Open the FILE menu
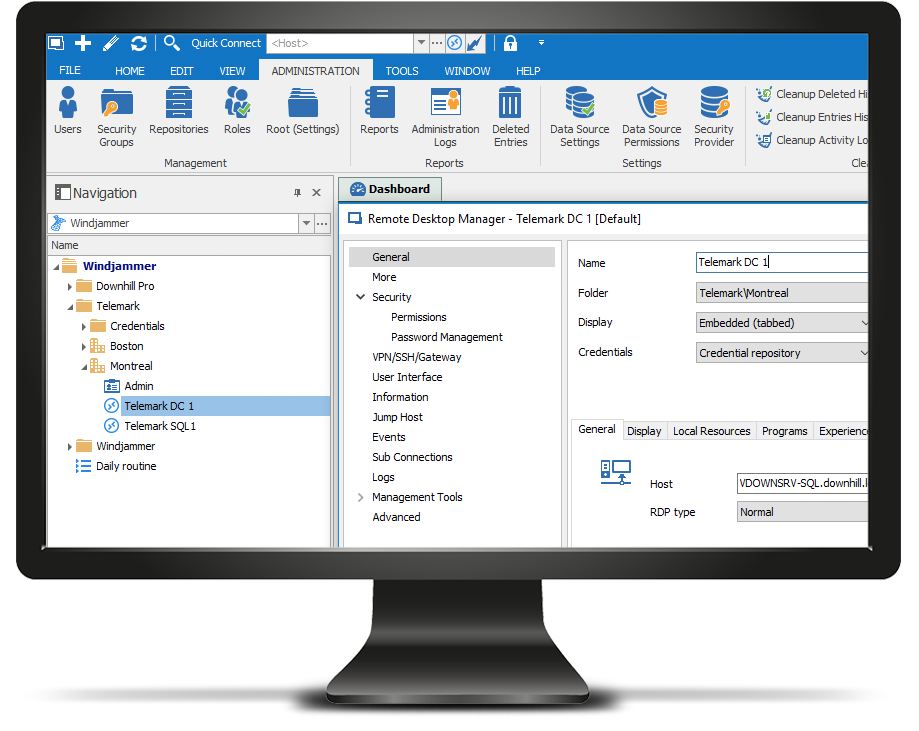919x731 pixels. tap(70, 70)
